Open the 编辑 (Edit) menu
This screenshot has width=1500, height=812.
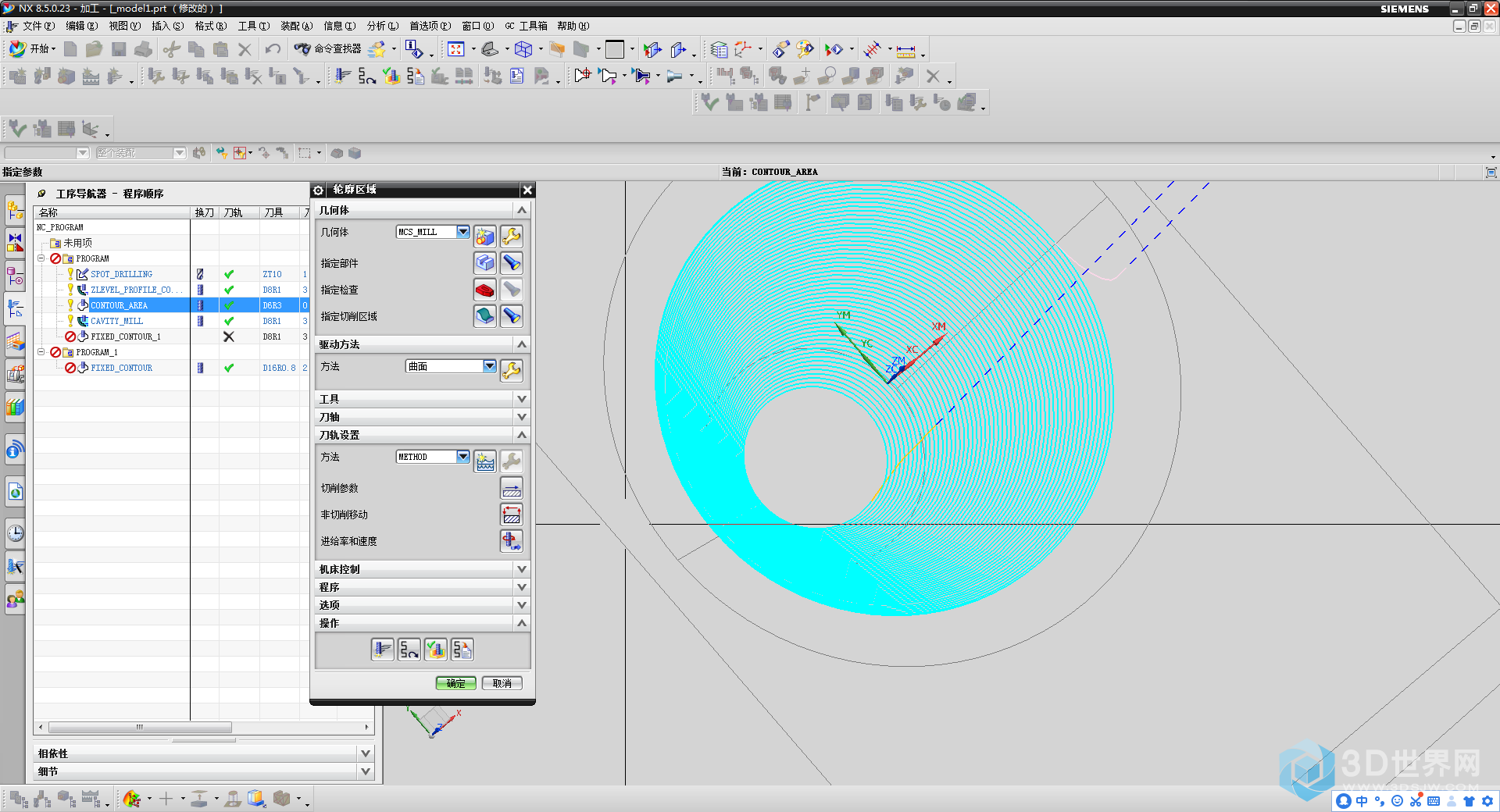click(81, 26)
